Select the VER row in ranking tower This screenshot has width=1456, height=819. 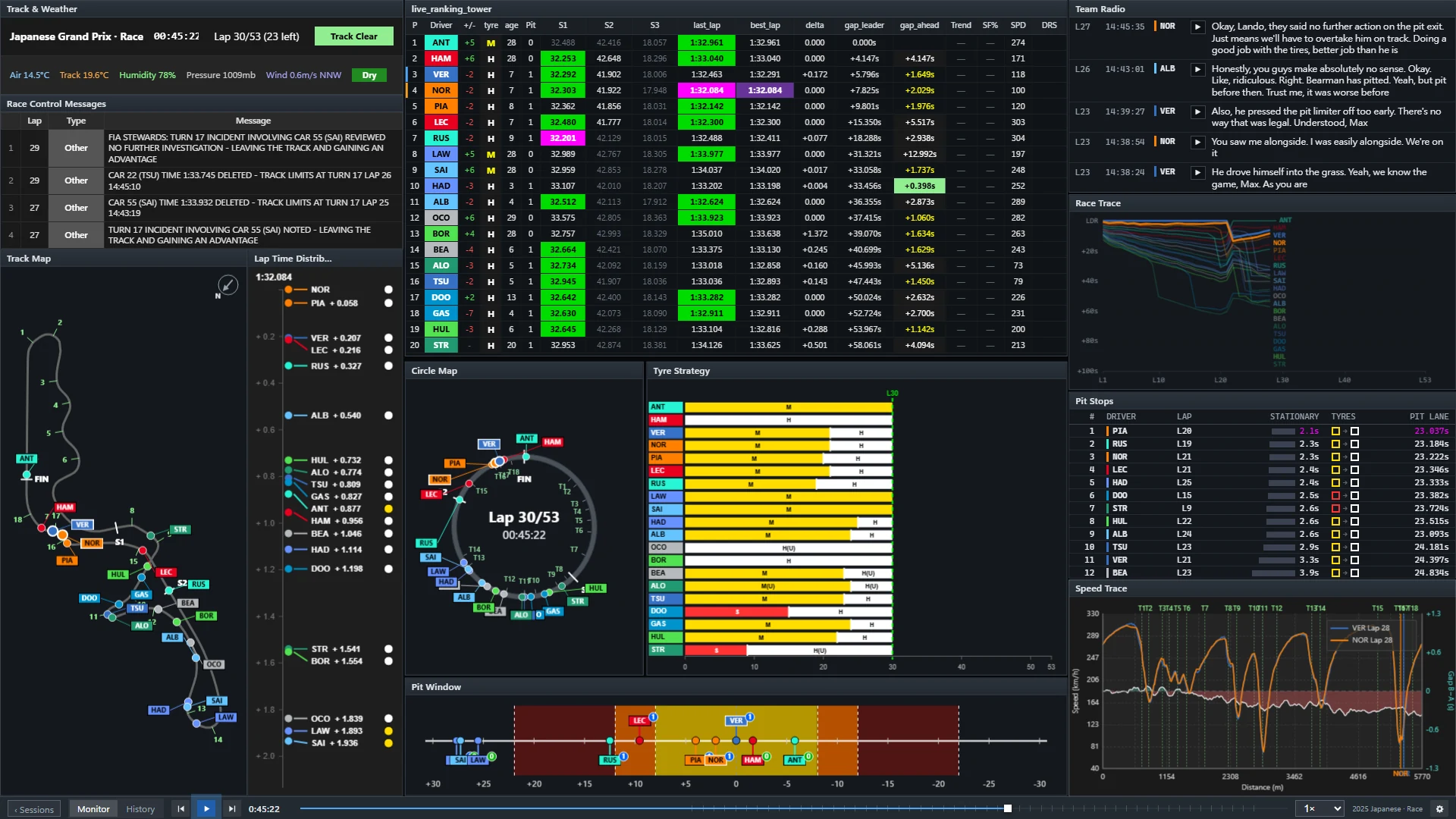click(736, 74)
